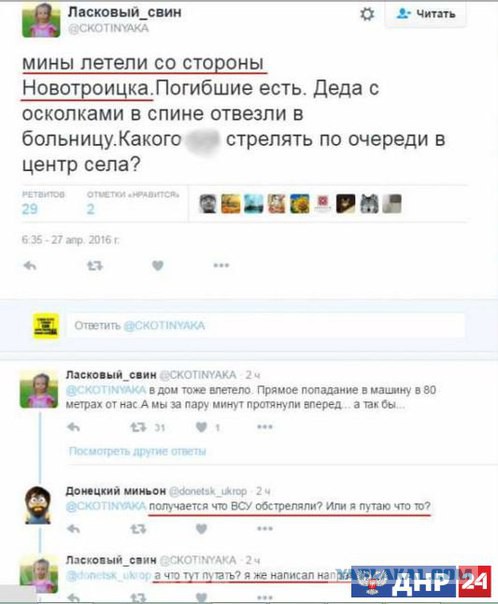The image size is (498, 604).
Task: Open the gear settings icon
Action: coord(367,15)
